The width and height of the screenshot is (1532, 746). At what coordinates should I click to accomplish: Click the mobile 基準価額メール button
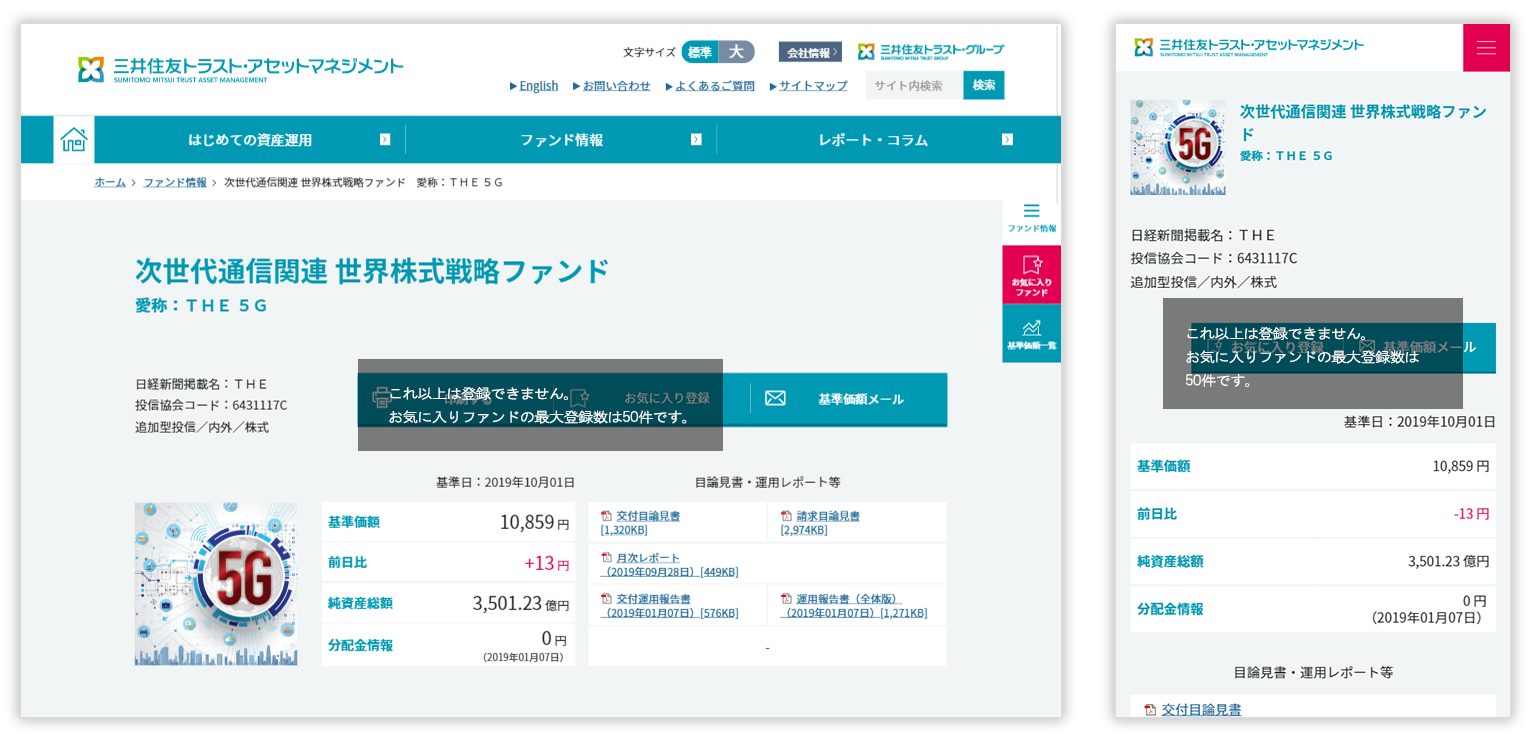click(x=1418, y=347)
